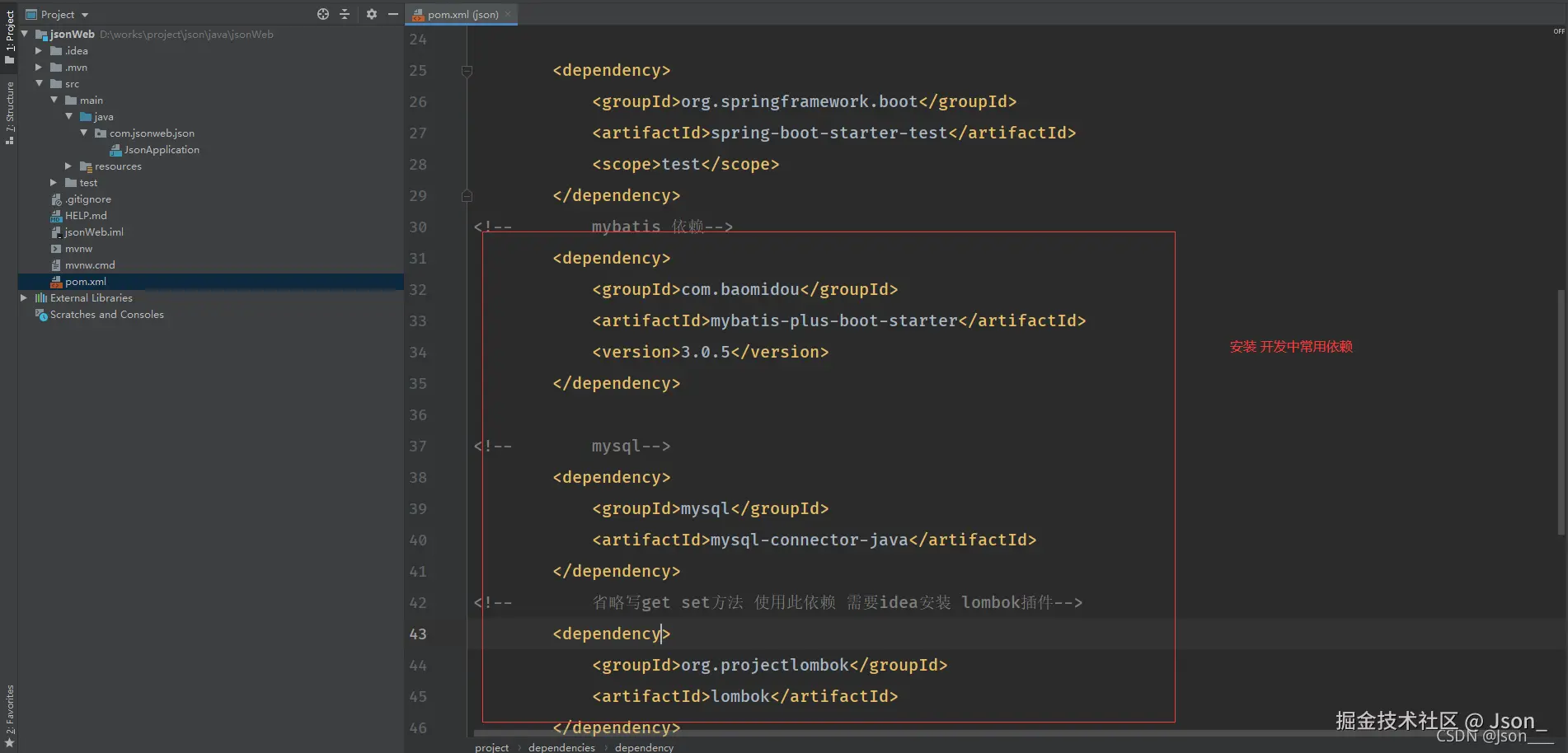Click the mvnw.cmd file icon
The image size is (1568, 753).
point(56,265)
